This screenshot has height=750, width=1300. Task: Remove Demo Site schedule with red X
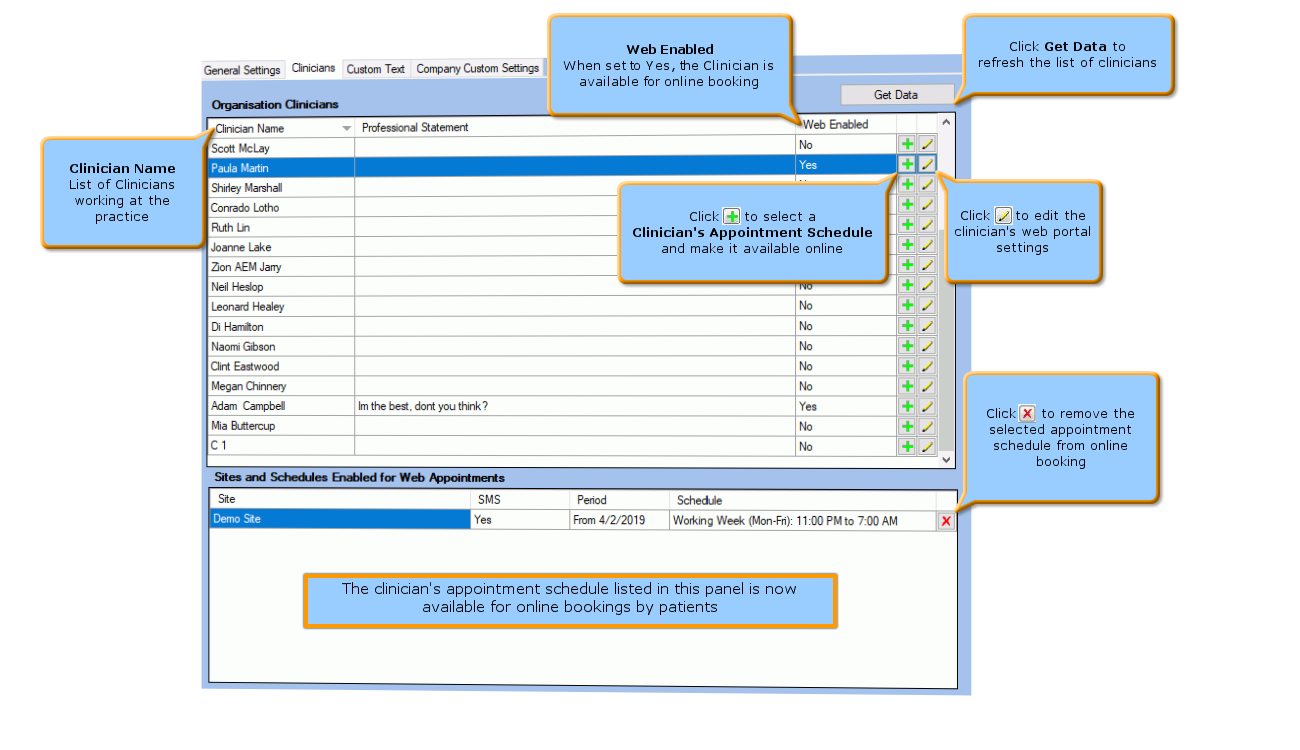click(946, 521)
